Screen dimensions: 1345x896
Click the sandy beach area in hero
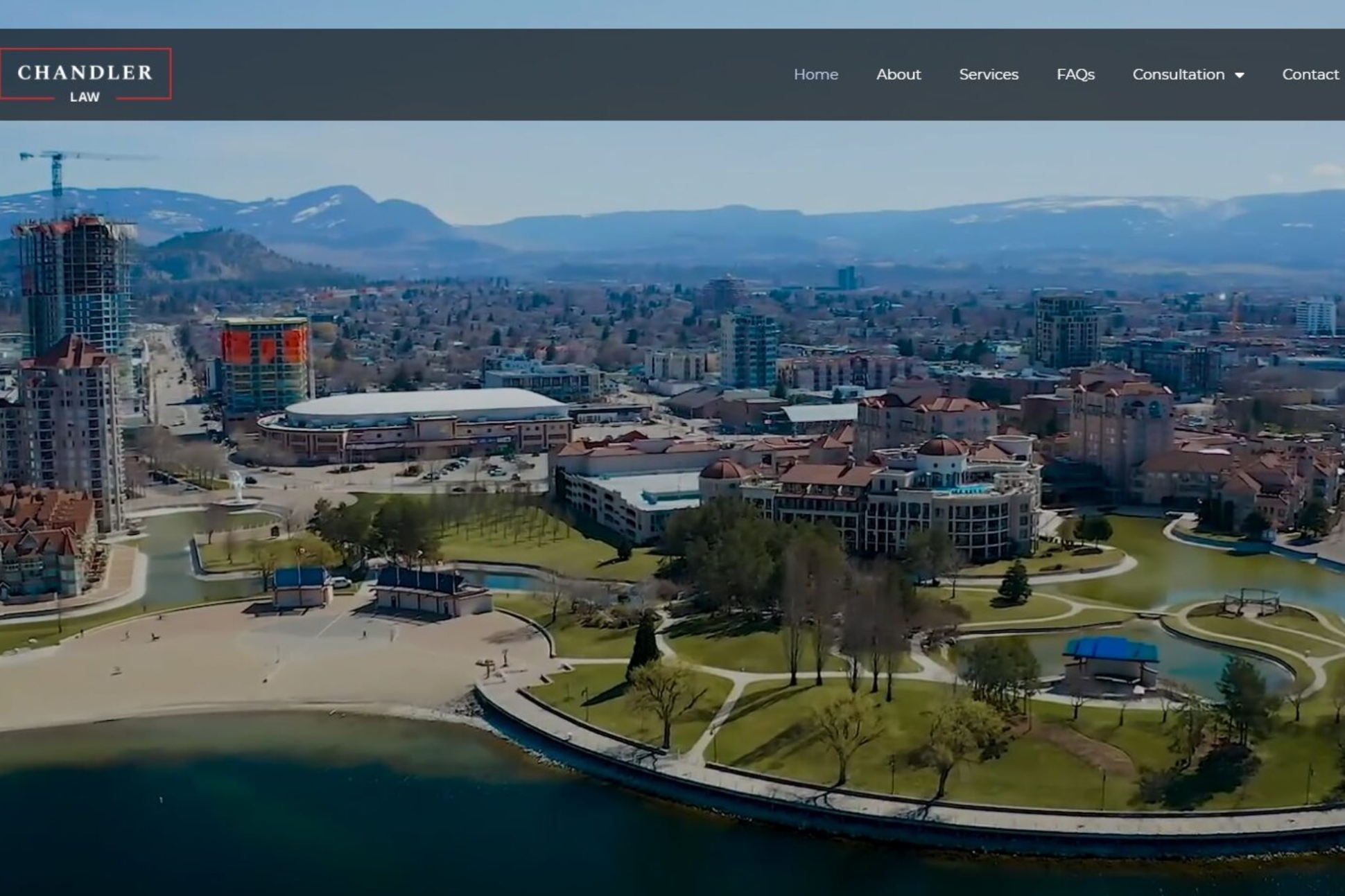(x=208, y=665)
